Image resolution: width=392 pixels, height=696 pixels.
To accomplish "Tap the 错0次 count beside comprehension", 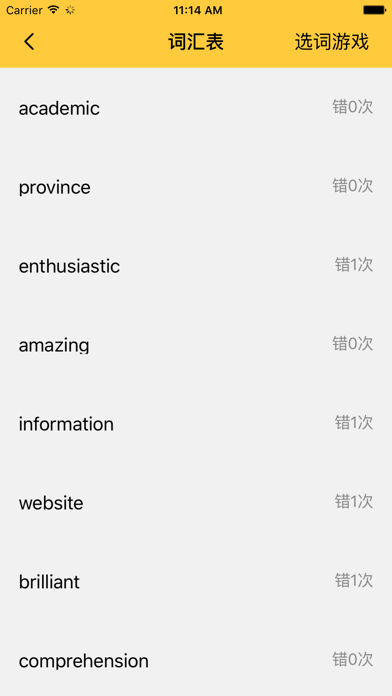I will pyautogui.click(x=353, y=660).
